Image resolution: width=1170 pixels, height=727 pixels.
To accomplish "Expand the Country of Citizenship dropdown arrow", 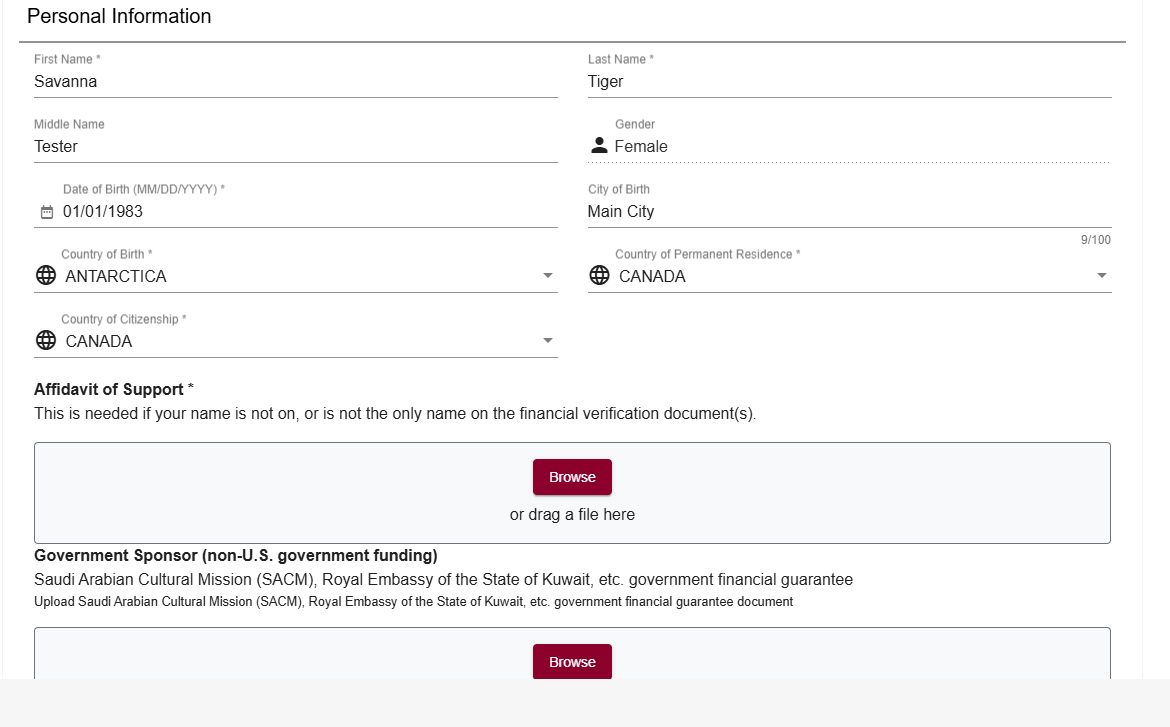I will point(548,340).
